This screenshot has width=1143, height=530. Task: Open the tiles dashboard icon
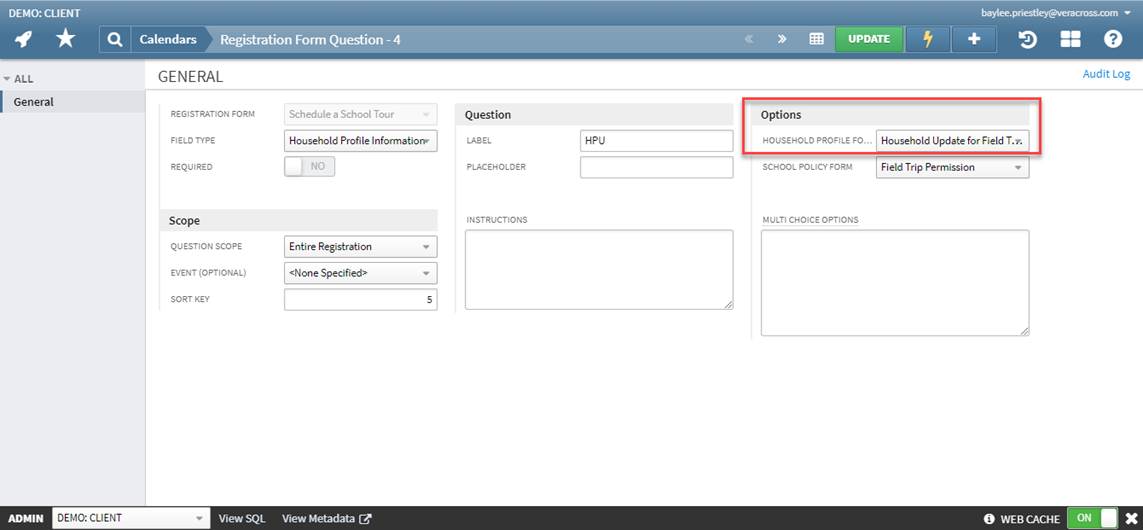click(1070, 39)
